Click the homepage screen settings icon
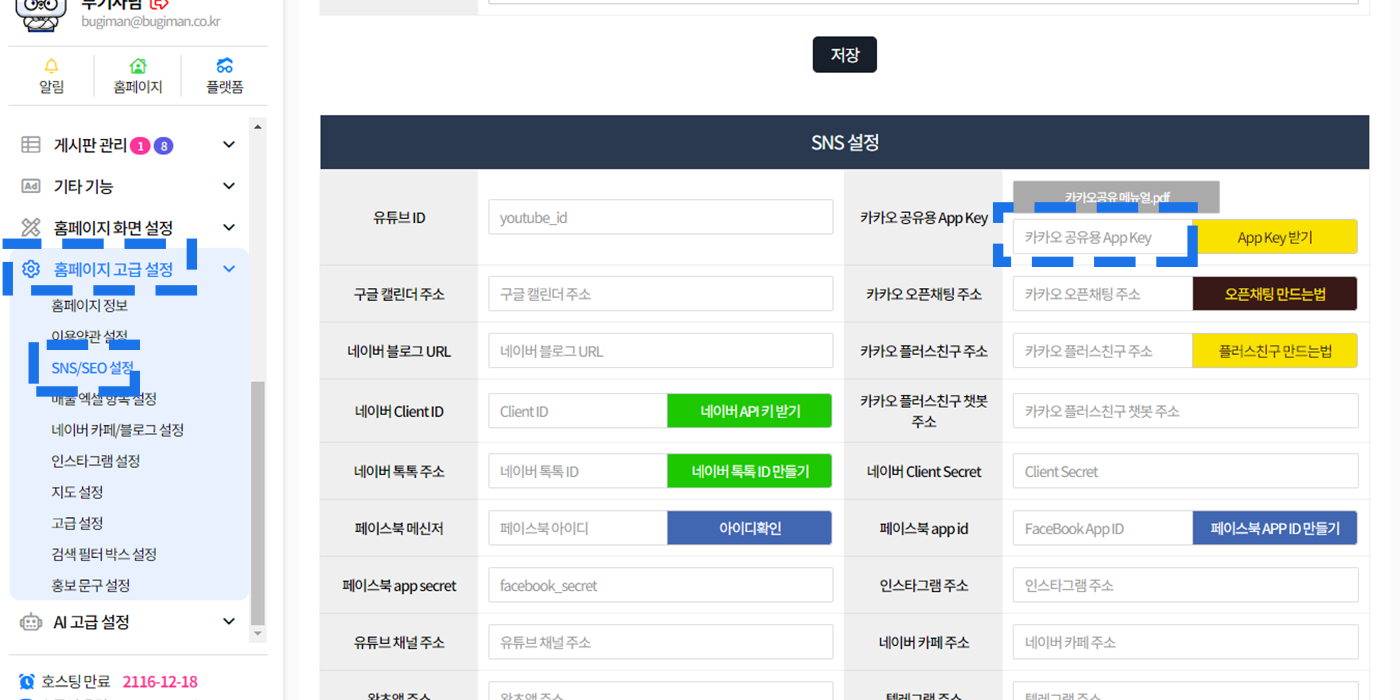Screen dimensions: 1400x700 pyautogui.click(x=31, y=228)
